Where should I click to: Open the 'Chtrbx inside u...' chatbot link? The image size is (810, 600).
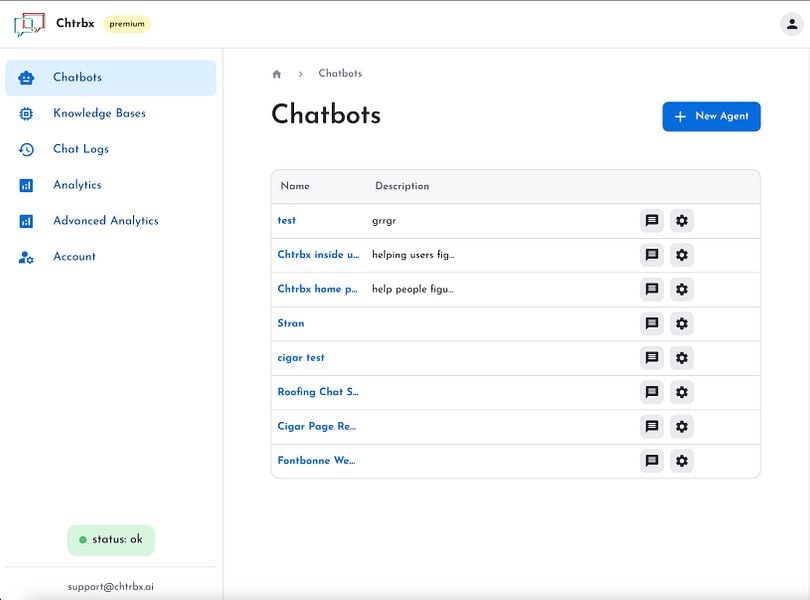tap(318, 255)
